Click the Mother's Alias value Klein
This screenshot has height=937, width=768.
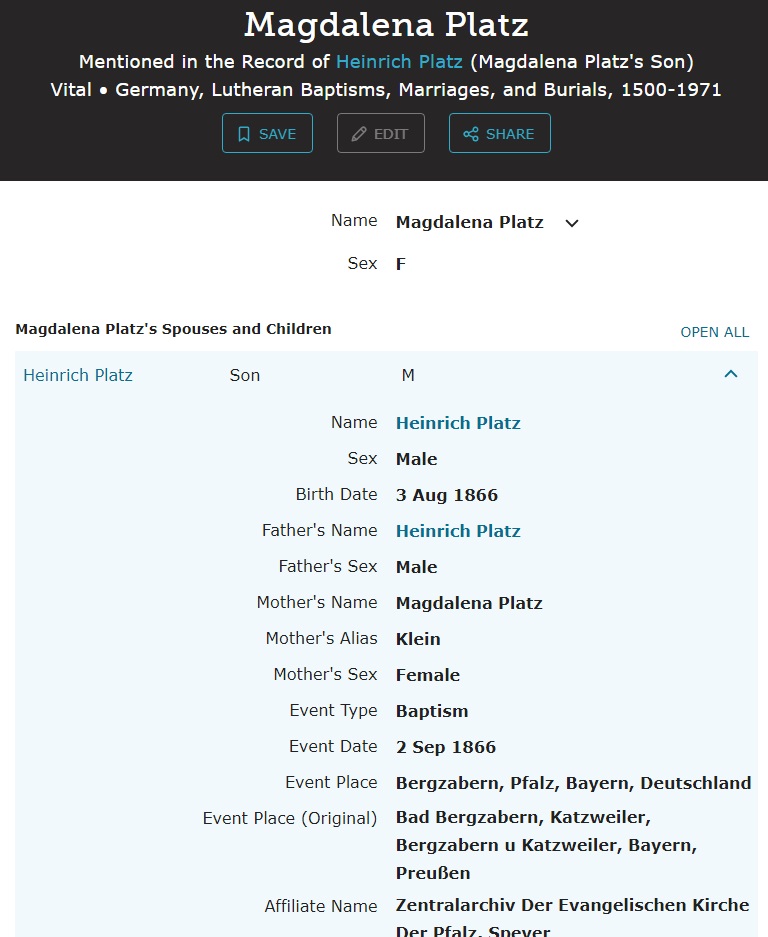tap(418, 639)
